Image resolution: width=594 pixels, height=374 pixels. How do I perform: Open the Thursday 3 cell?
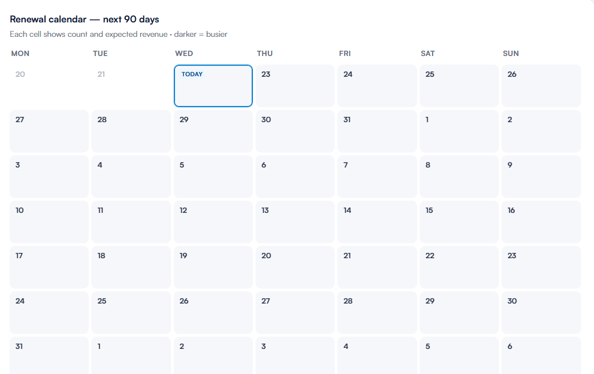[295, 355]
